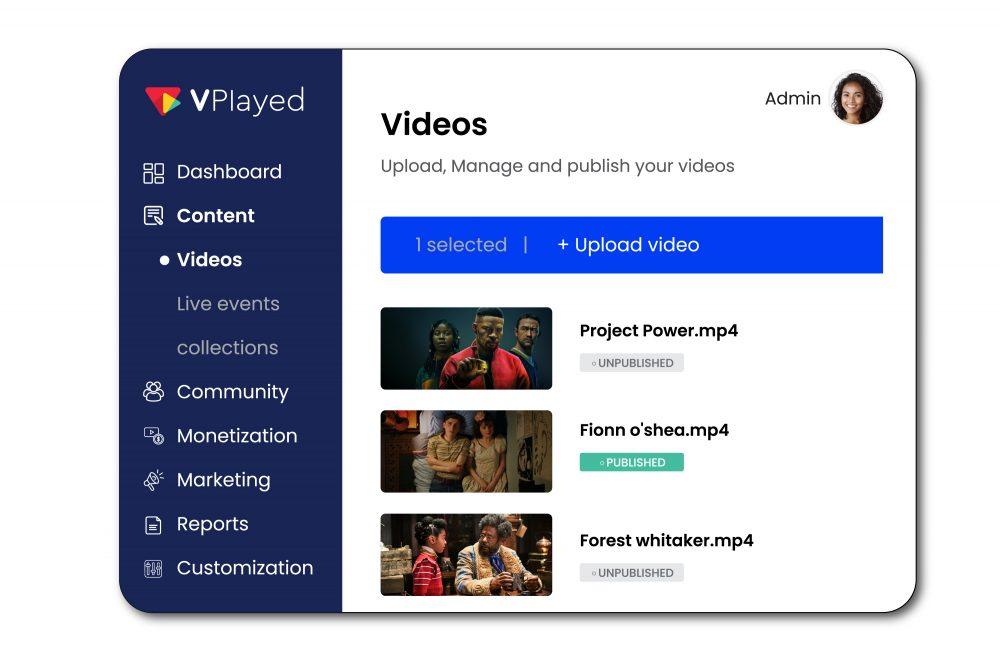Screen dimensions: 1000x667
Task: Expand the Videos submenu item
Action: pos(209,259)
